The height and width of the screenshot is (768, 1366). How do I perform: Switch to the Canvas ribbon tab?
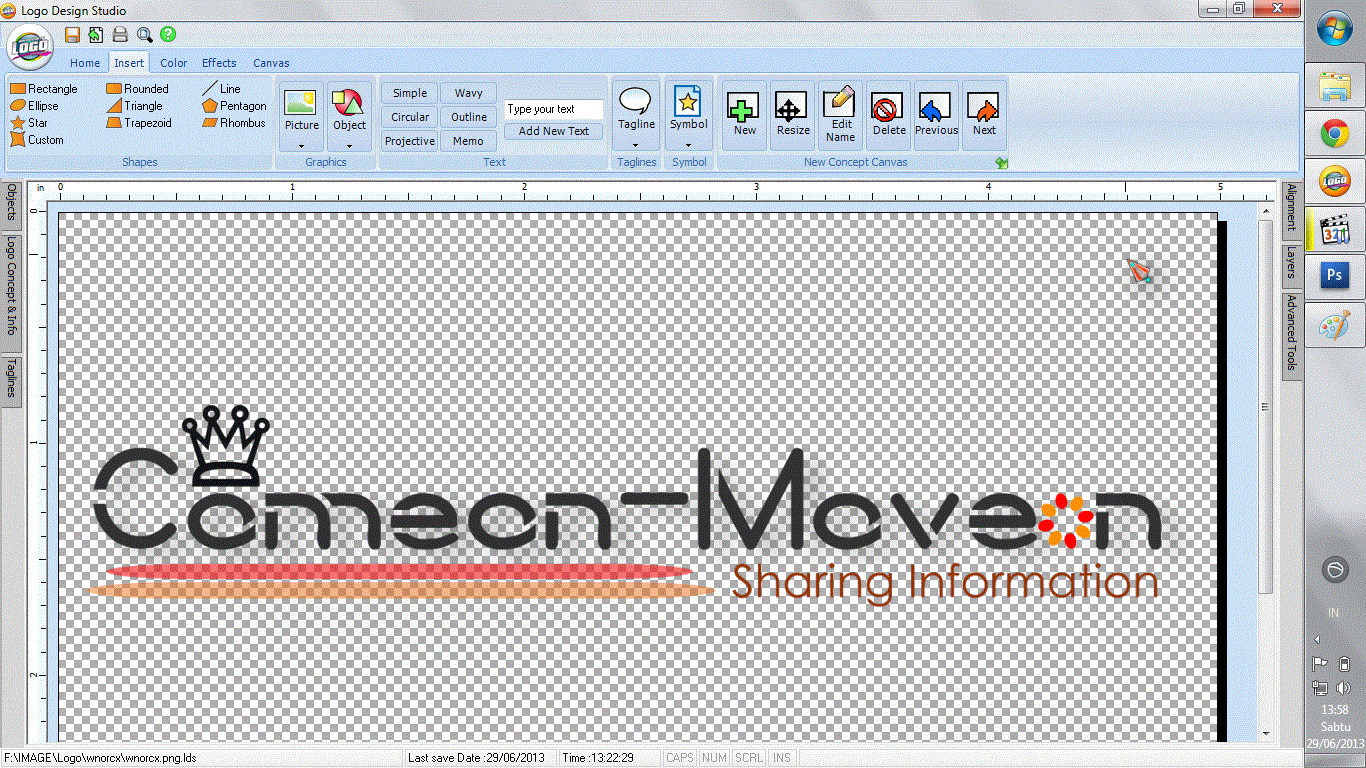271,63
